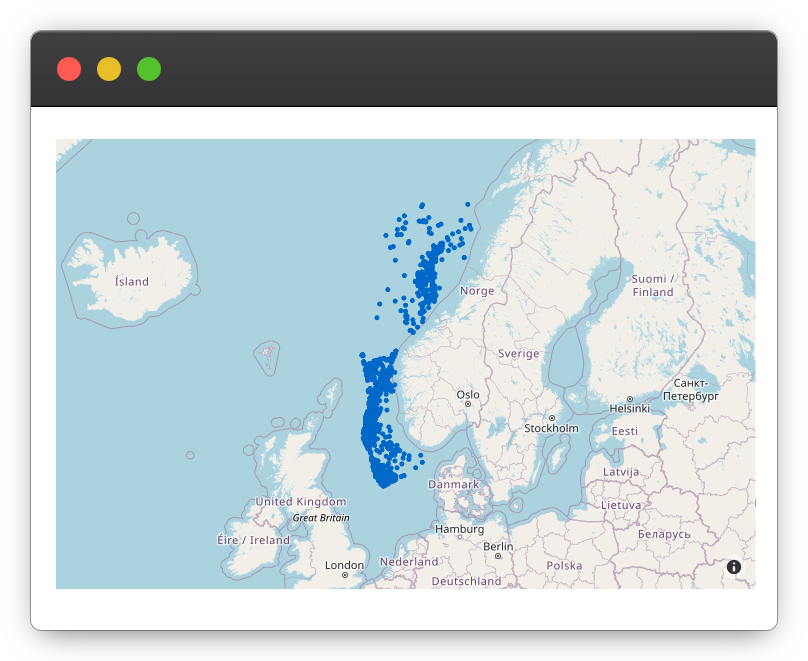Click the Helsinki label on the map
Viewport: 808px width, 661px height.
click(x=630, y=408)
